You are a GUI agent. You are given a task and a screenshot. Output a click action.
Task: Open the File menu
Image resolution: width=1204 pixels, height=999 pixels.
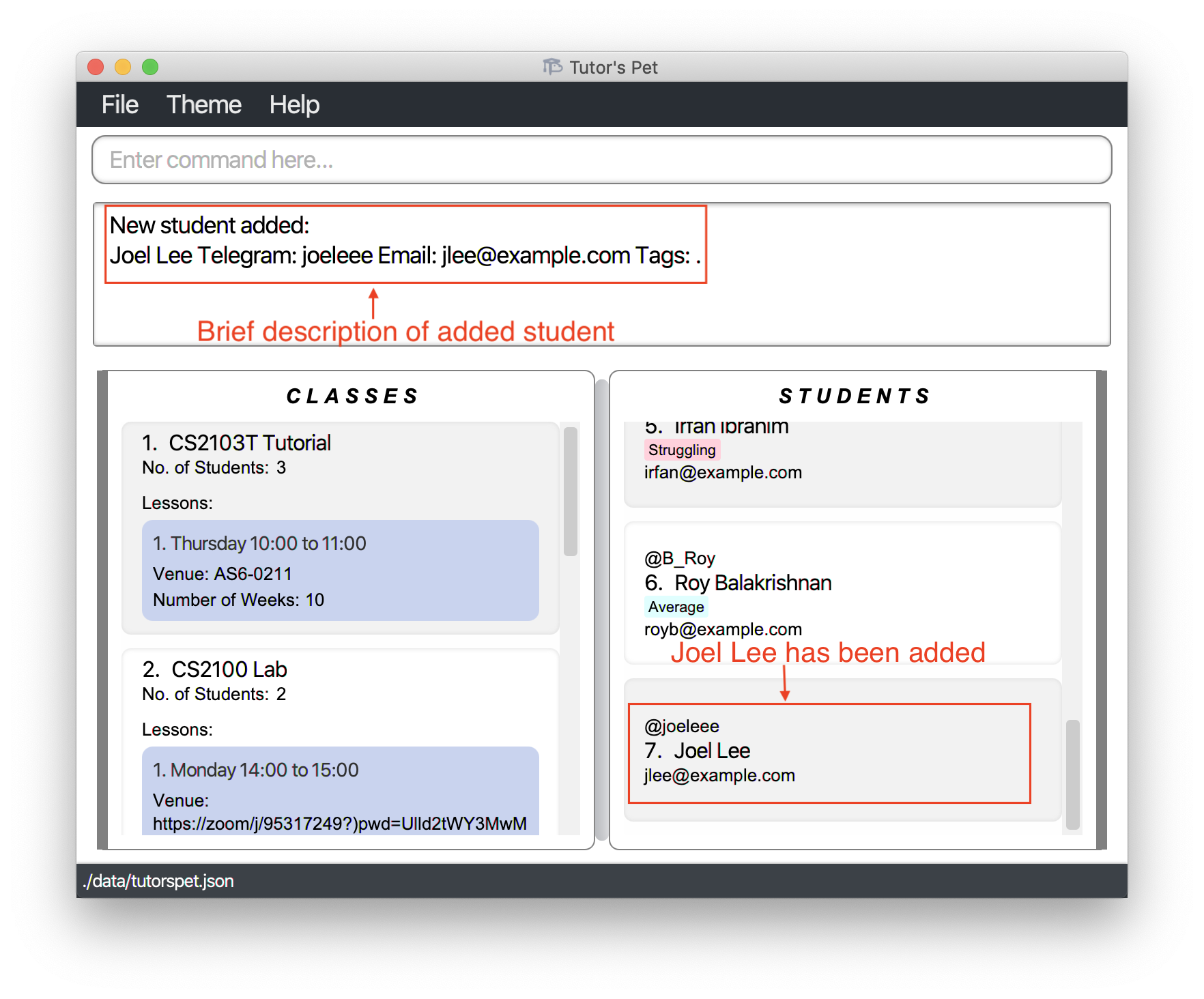pyautogui.click(x=120, y=105)
